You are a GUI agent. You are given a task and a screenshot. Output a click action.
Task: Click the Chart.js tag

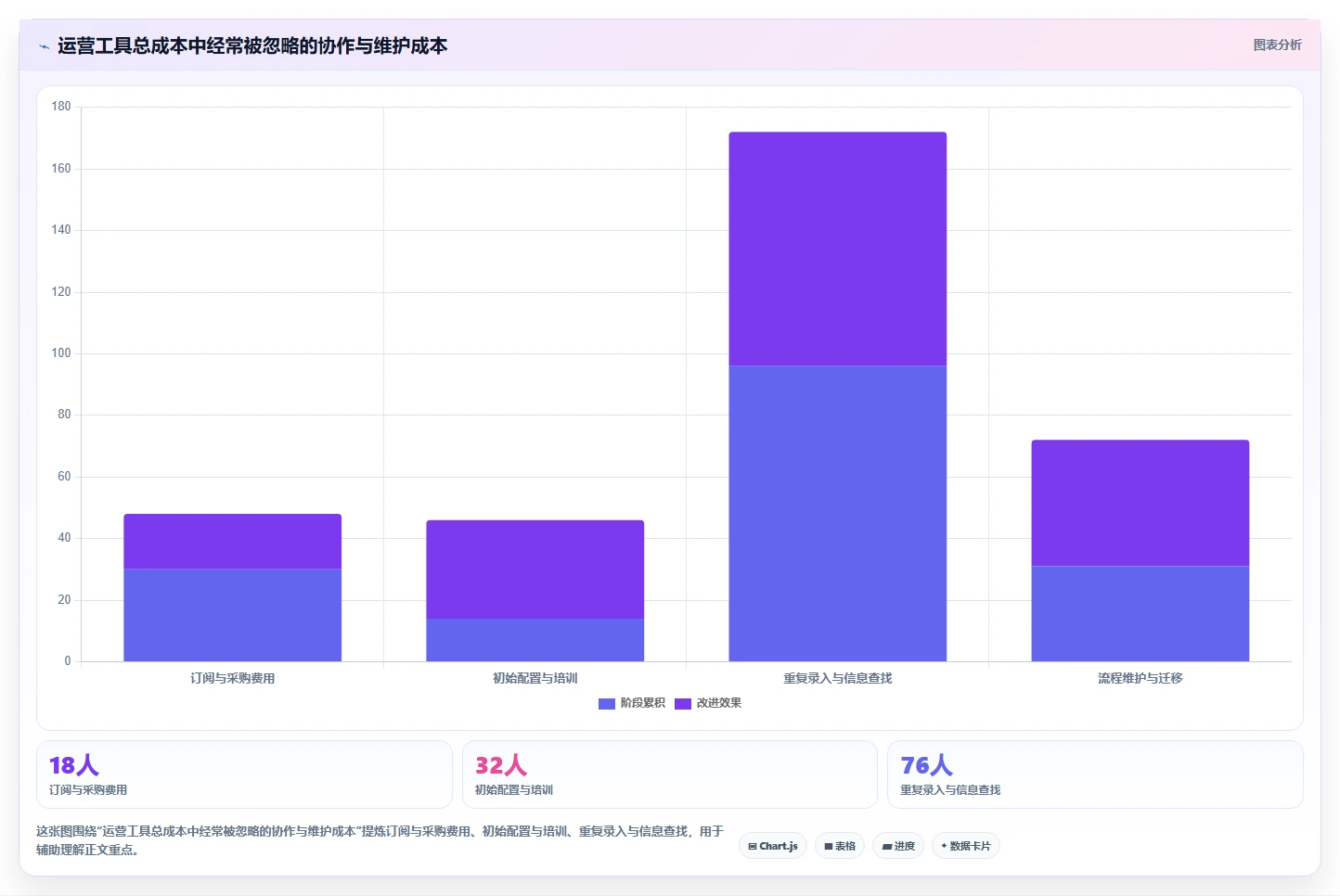click(773, 846)
